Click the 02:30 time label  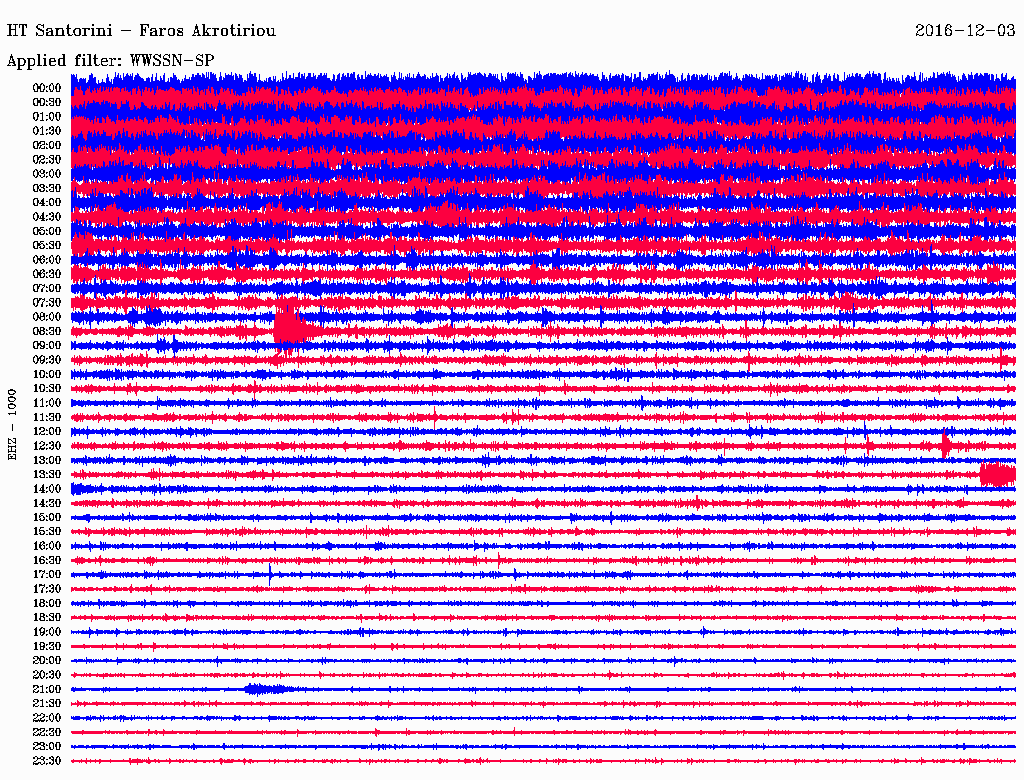pyautogui.click(x=47, y=160)
